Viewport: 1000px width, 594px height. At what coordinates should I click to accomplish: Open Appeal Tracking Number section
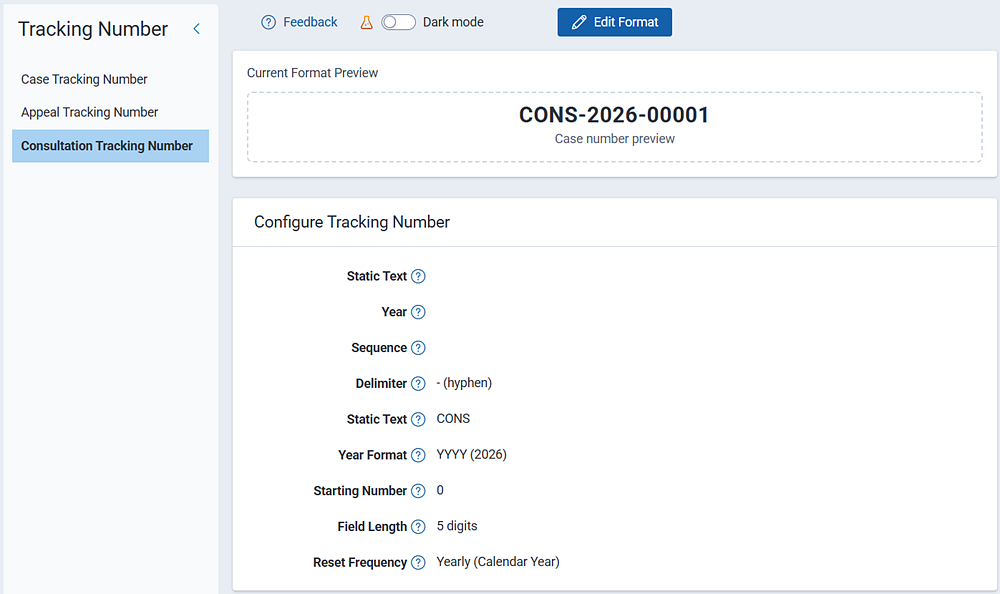(x=89, y=112)
